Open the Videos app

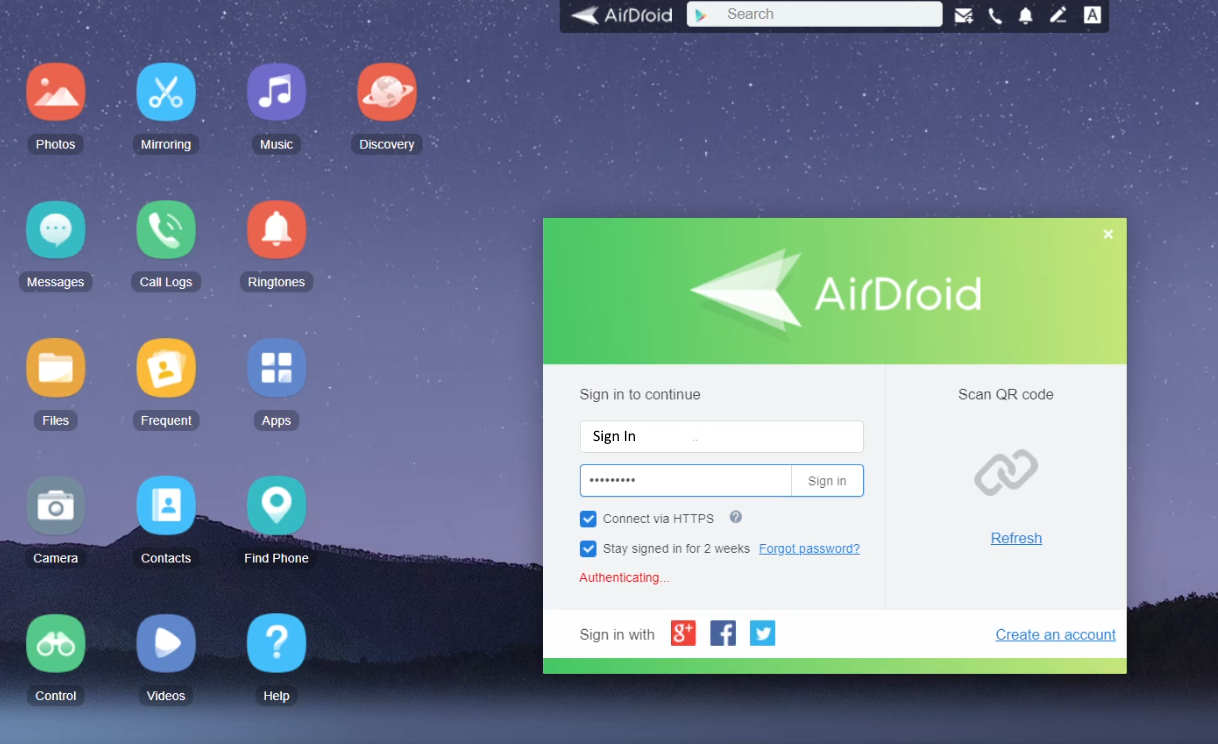click(166, 643)
